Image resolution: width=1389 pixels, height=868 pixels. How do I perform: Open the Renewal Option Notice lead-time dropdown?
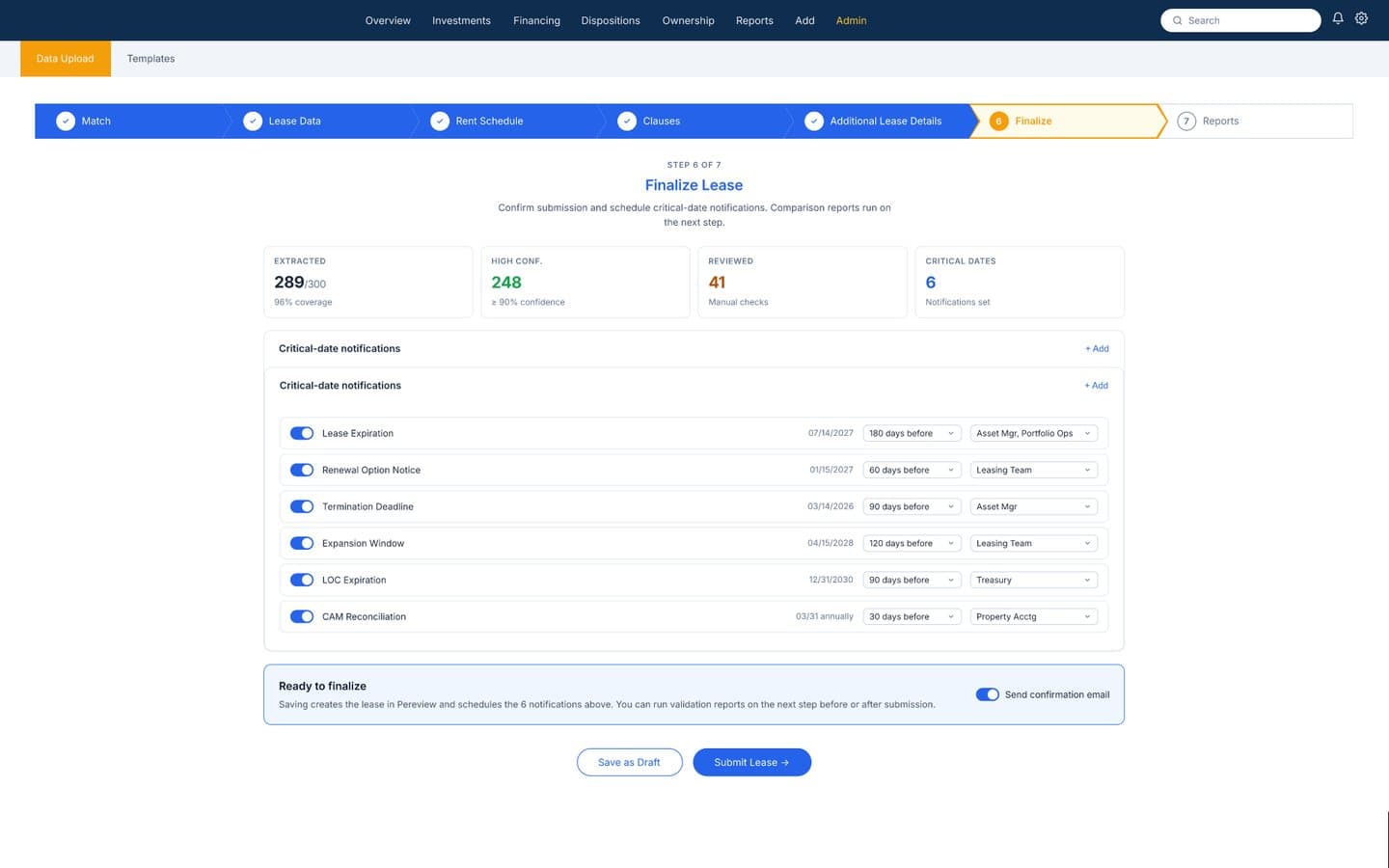[912, 471]
